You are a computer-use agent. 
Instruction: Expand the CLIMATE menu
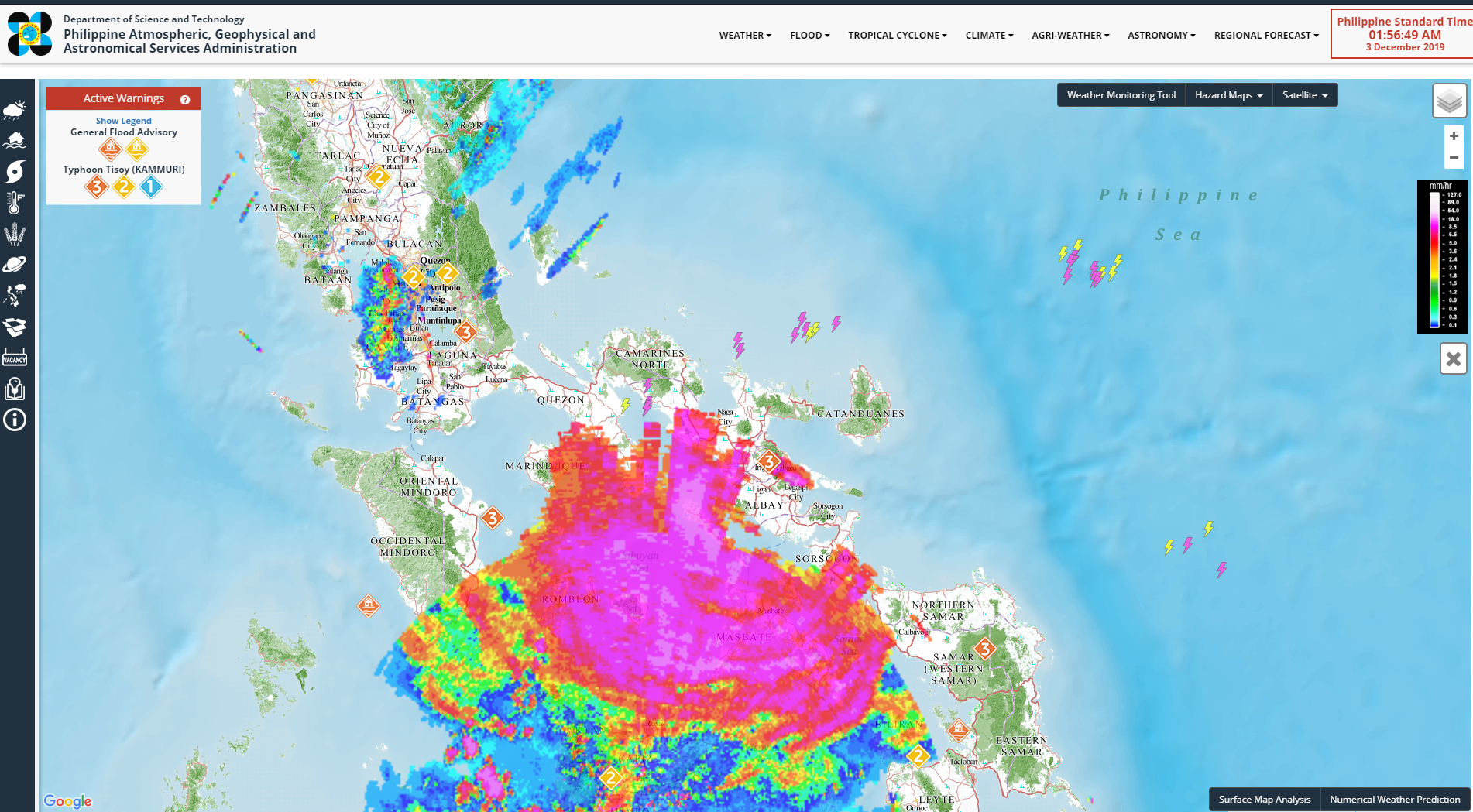point(990,36)
